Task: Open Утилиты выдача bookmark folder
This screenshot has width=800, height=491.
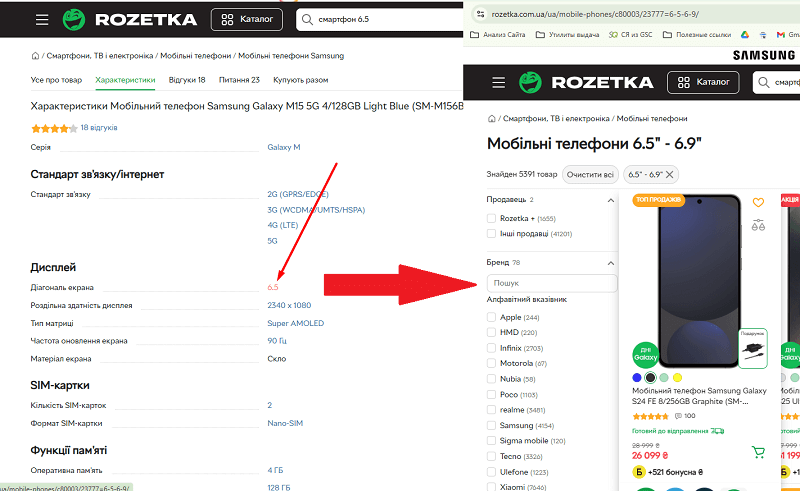Action: click(567, 35)
